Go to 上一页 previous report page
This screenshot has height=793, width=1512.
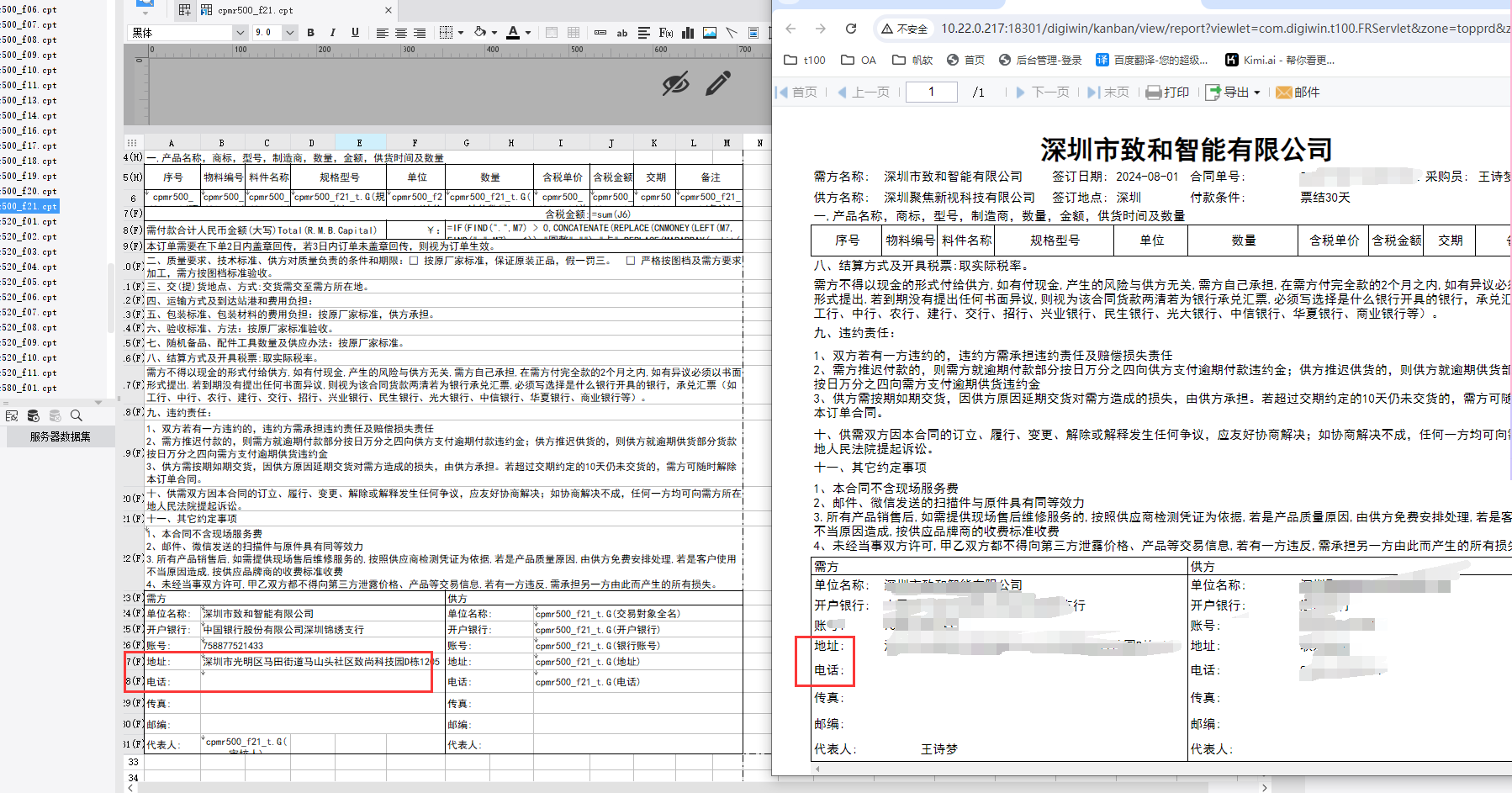coord(863,92)
